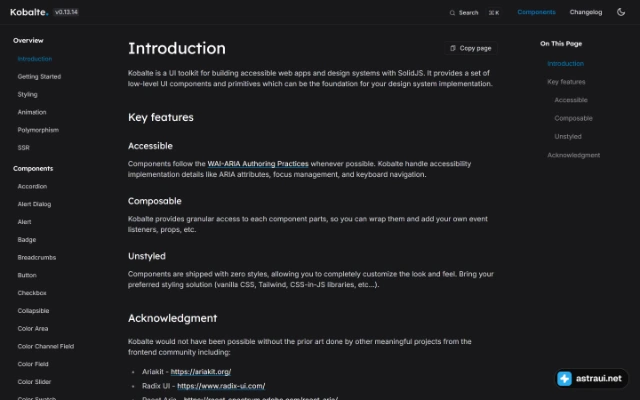
Task: Jump to Key features section
Action: tap(566, 82)
